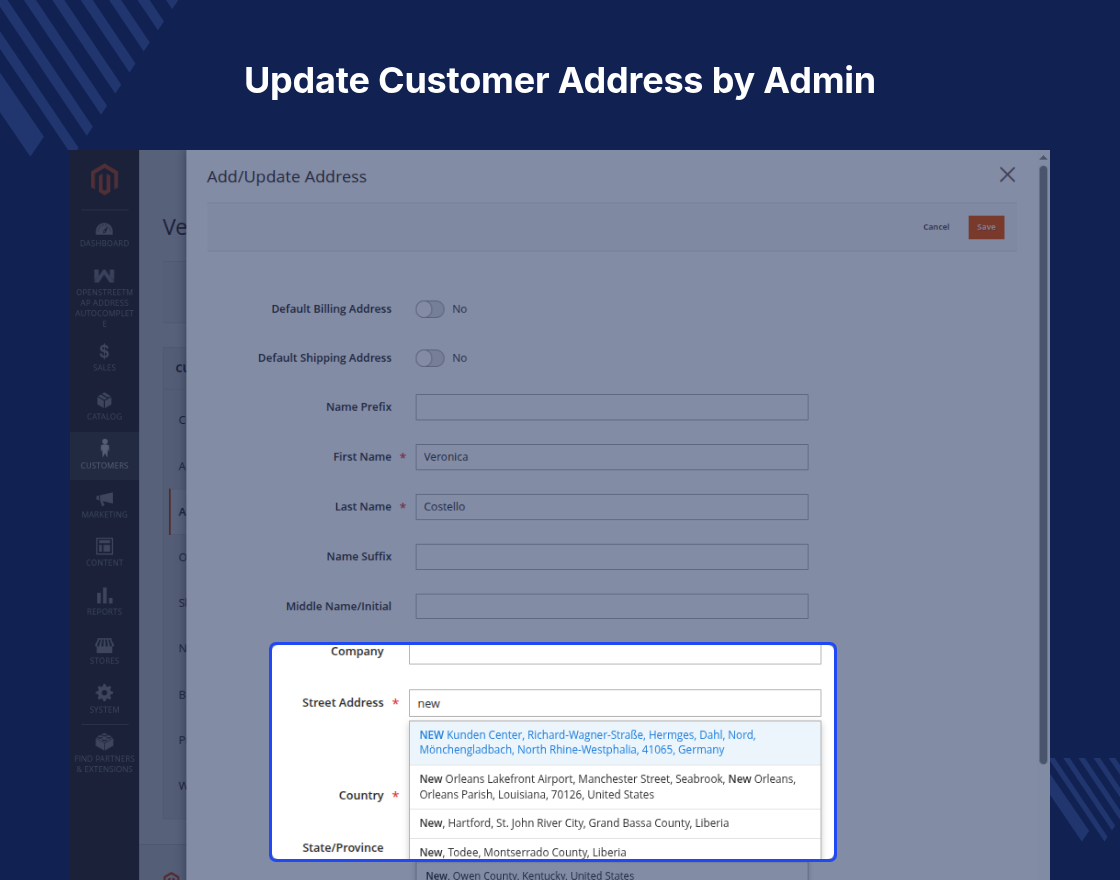Select New, Hartford, Grand Bassa County suggestion

click(615, 824)
